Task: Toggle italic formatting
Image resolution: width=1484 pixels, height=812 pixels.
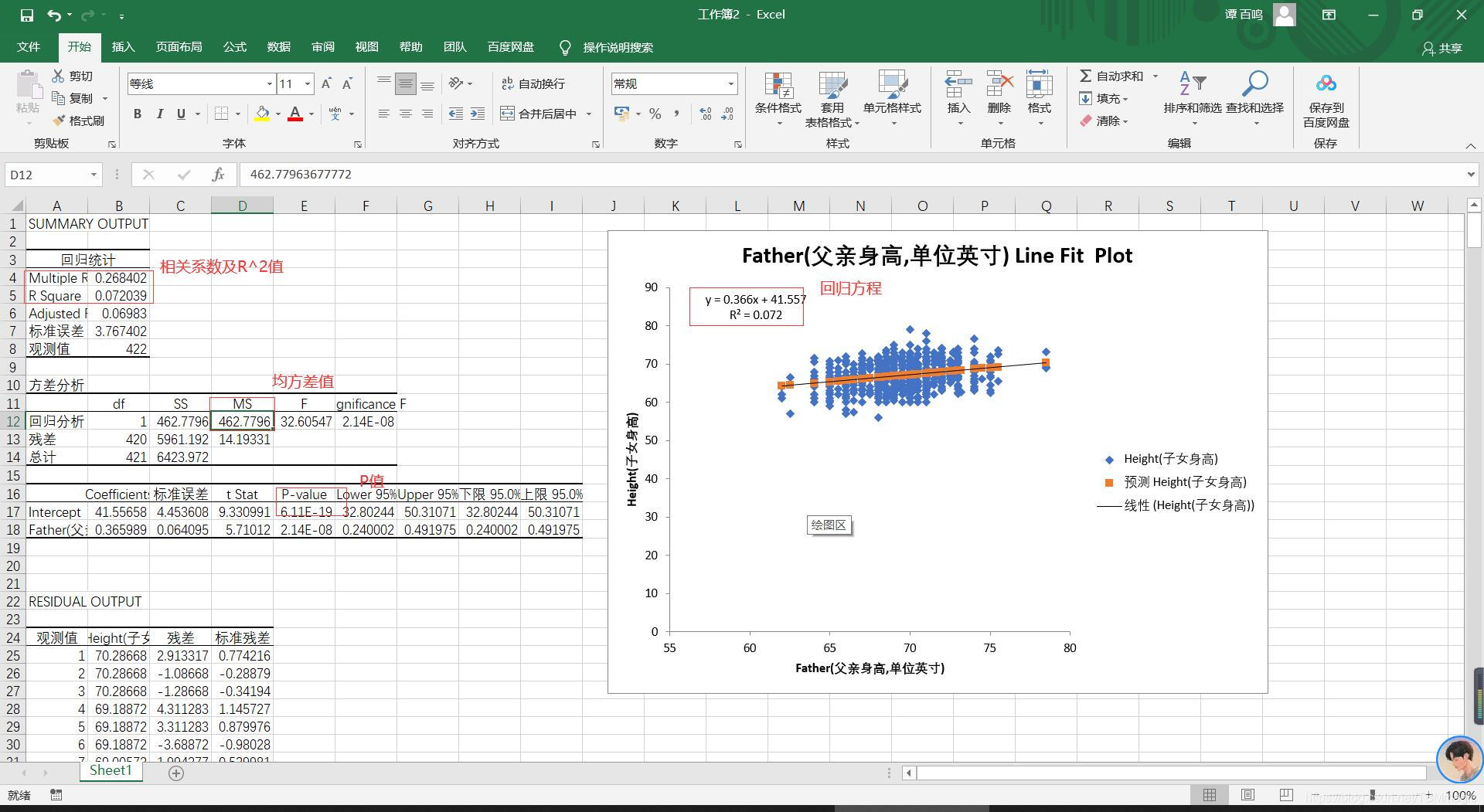Action: (x=159, y=114)
